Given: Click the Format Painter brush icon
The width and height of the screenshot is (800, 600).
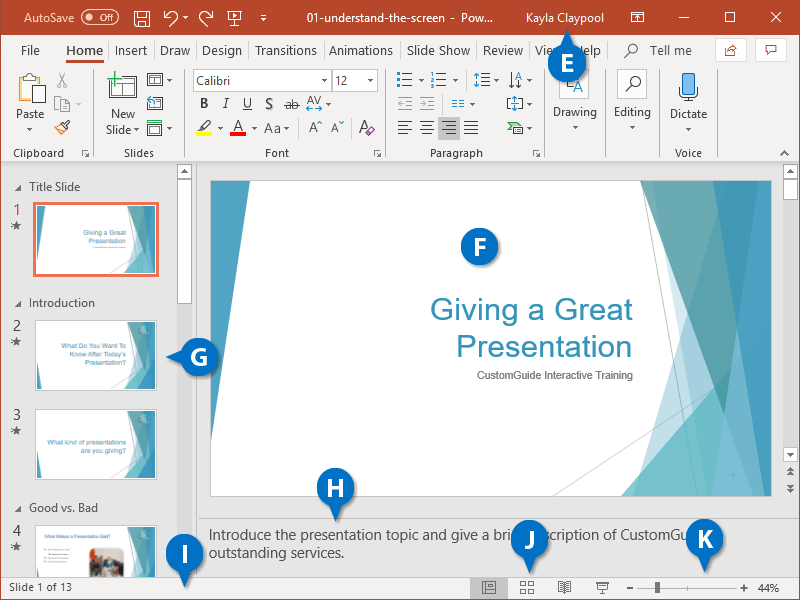Looking at the screenshot, I should [x=62, y=127].
